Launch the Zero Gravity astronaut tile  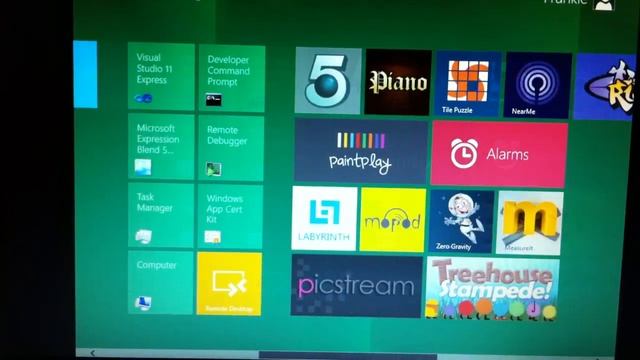tap(461, 222)
